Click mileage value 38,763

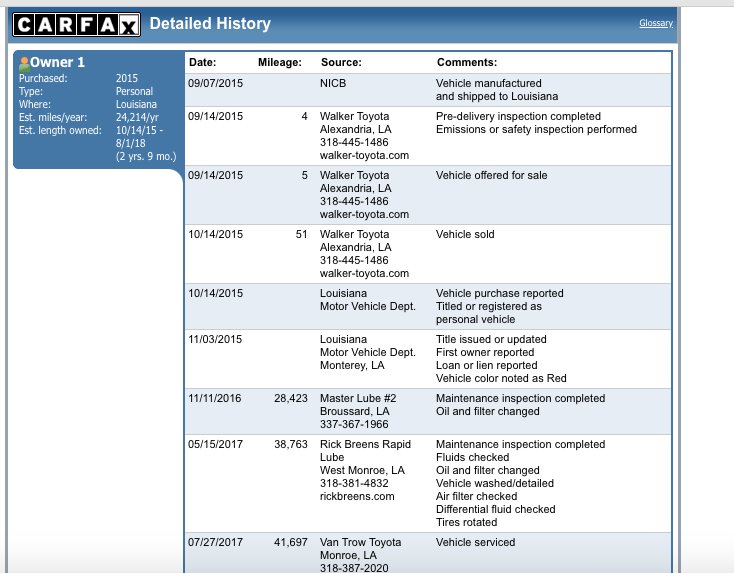point(291,444)
